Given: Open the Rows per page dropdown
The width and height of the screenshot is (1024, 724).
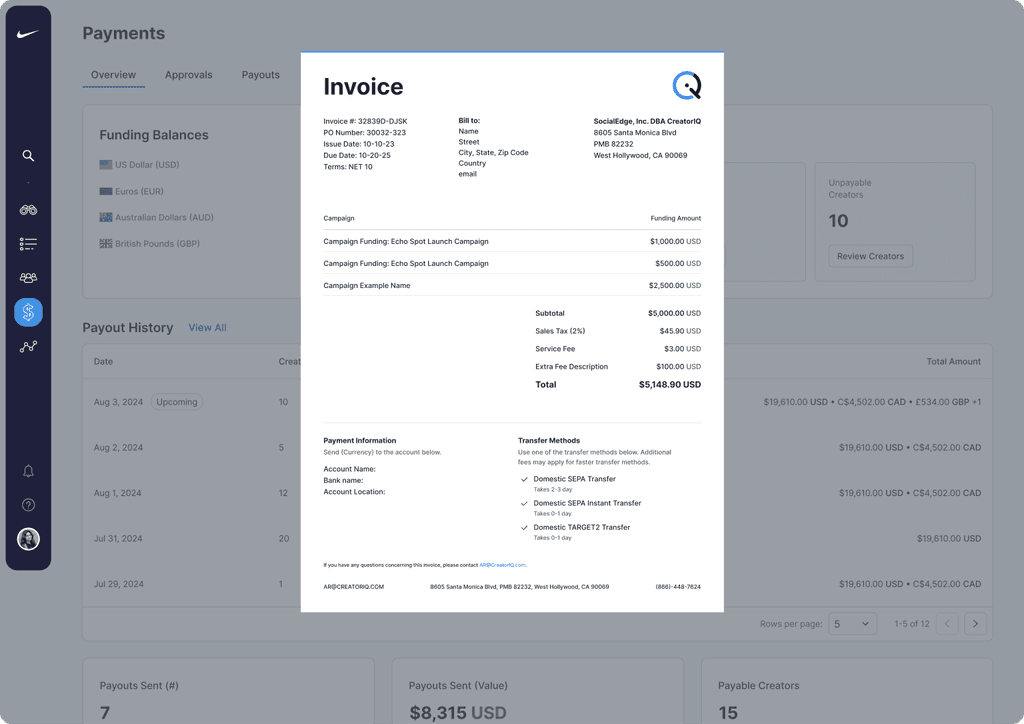Looking at the screenshot, I should click(852, 623).
